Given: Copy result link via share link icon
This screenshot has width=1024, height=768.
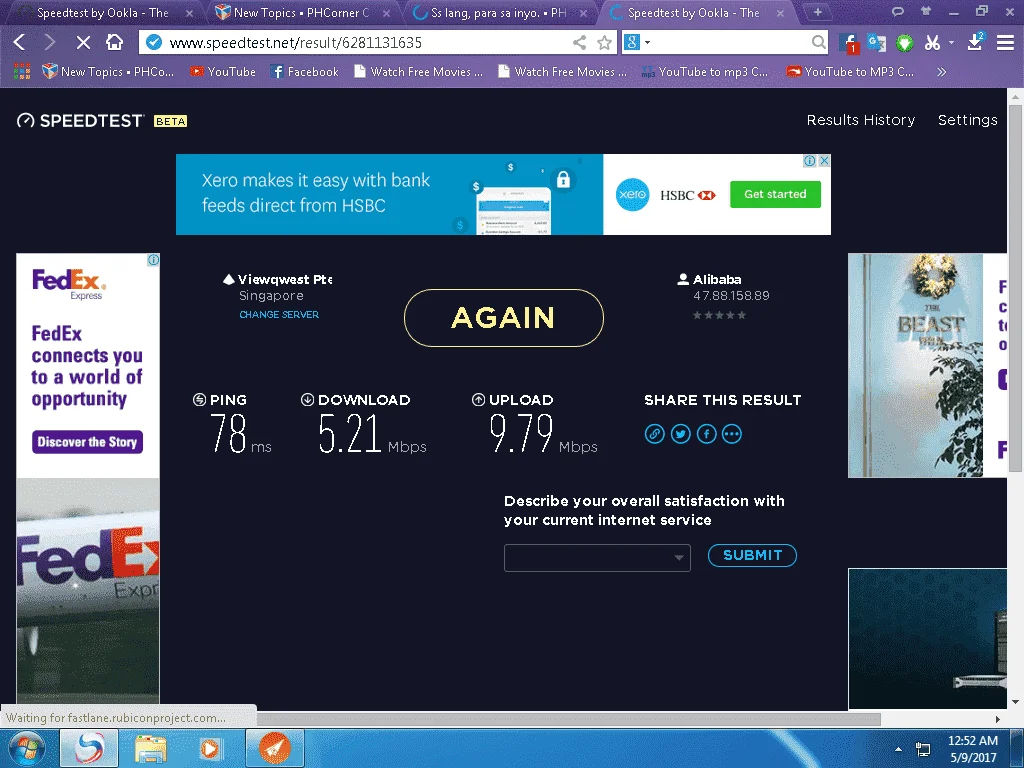Looking at the screenshot, I should point(654,434).
